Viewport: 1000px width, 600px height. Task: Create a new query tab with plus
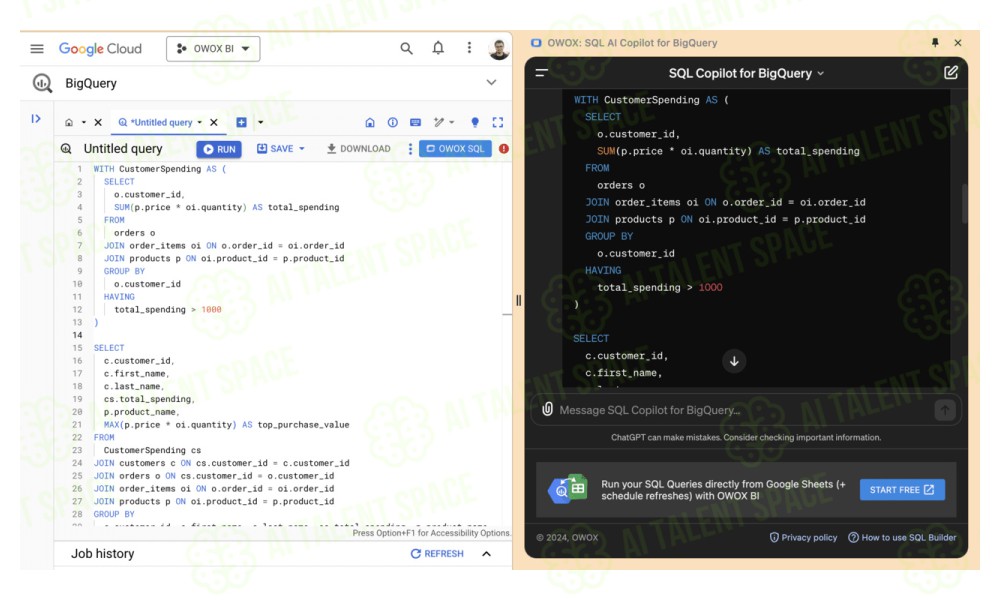pyautogui.click(x=241, y=122)
